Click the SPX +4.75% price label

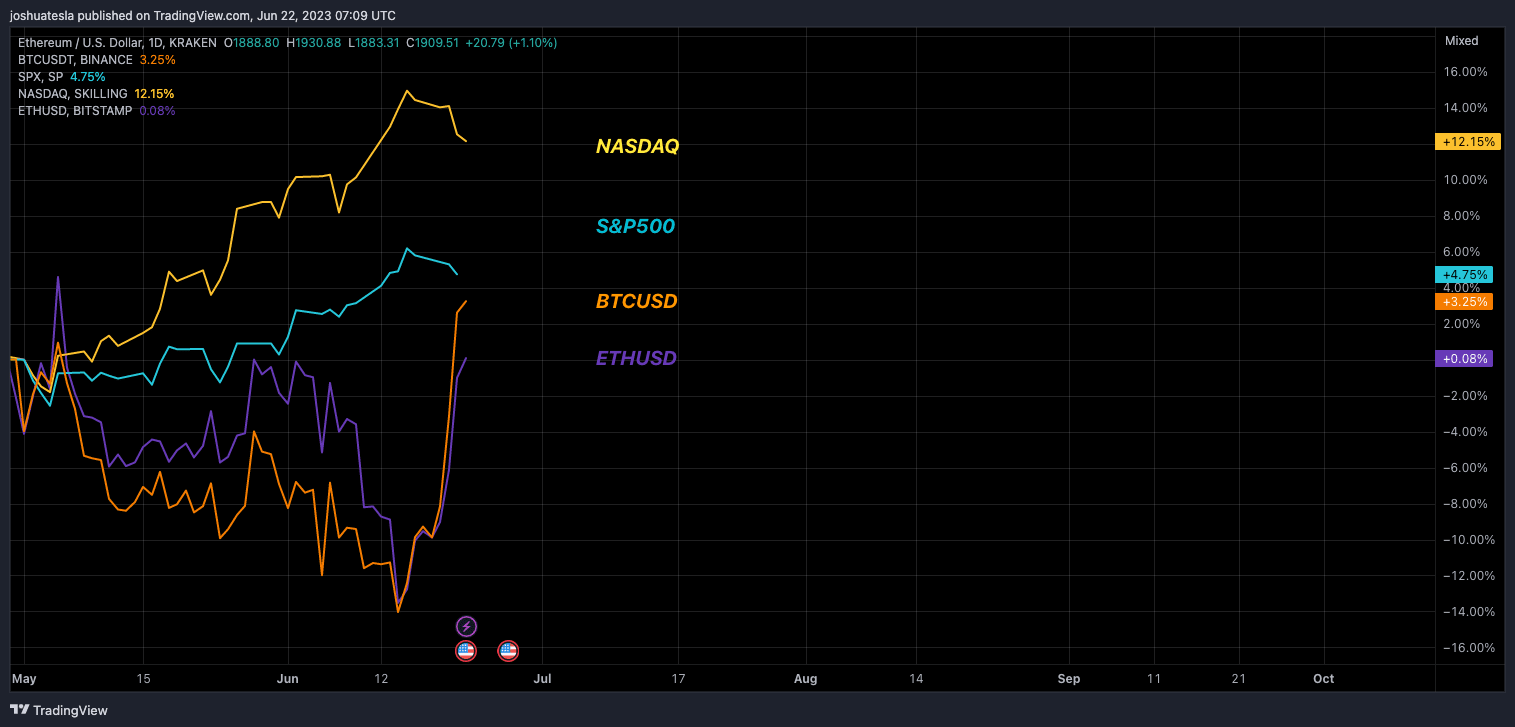1465,274
